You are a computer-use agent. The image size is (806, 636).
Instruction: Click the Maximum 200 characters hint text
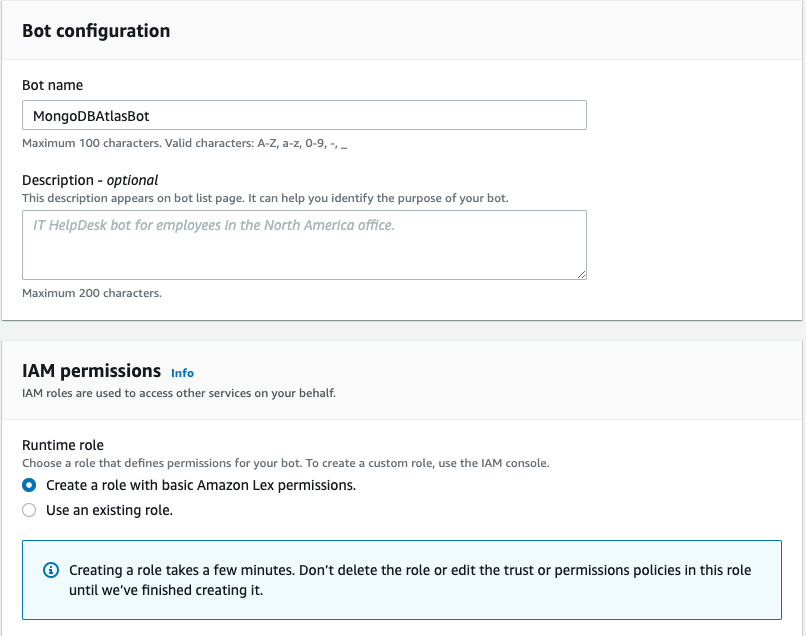(x=92, y=293)
